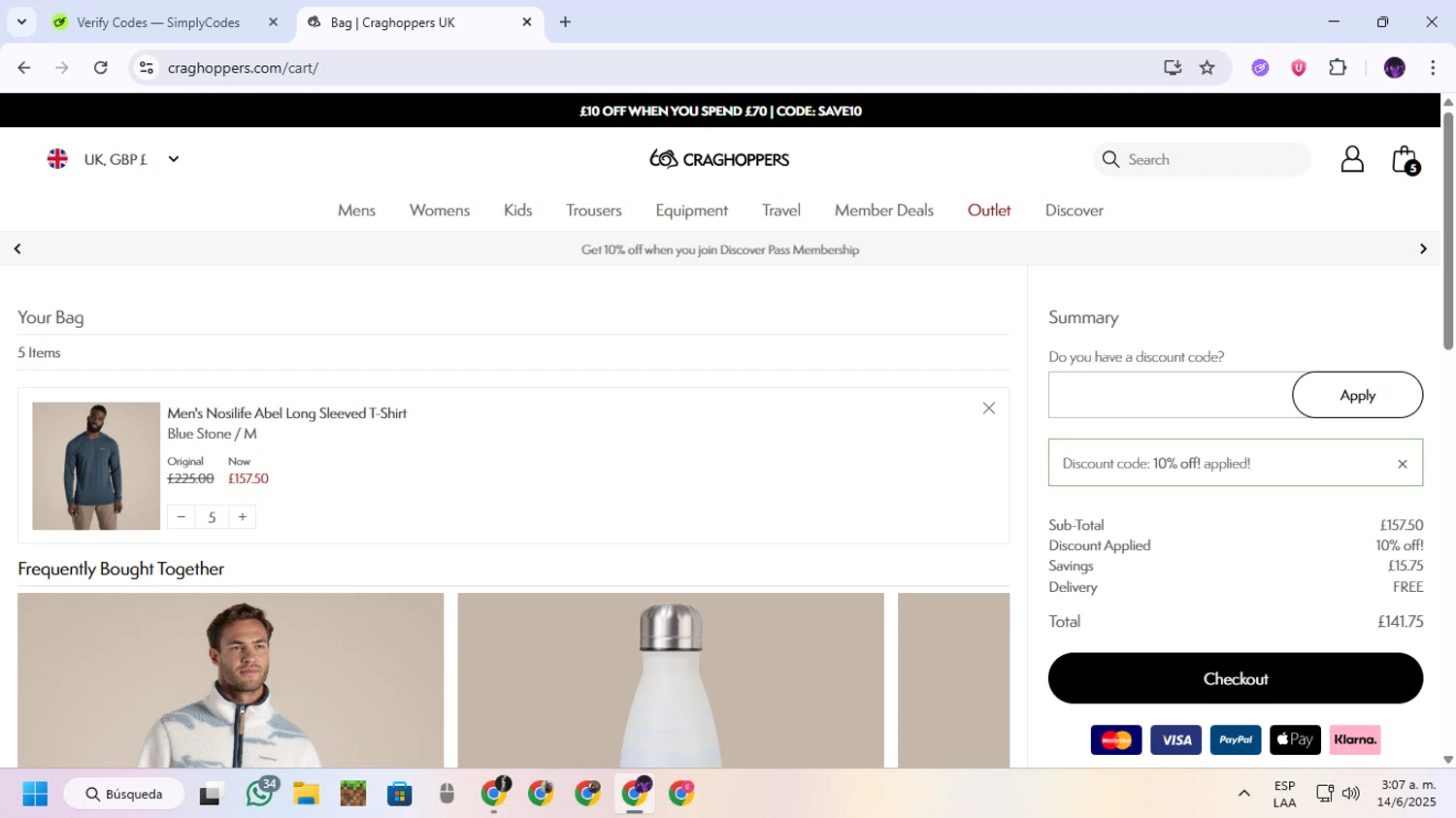Go forward in browser history
Screen dimensions: 1456x818
[62, 68]
